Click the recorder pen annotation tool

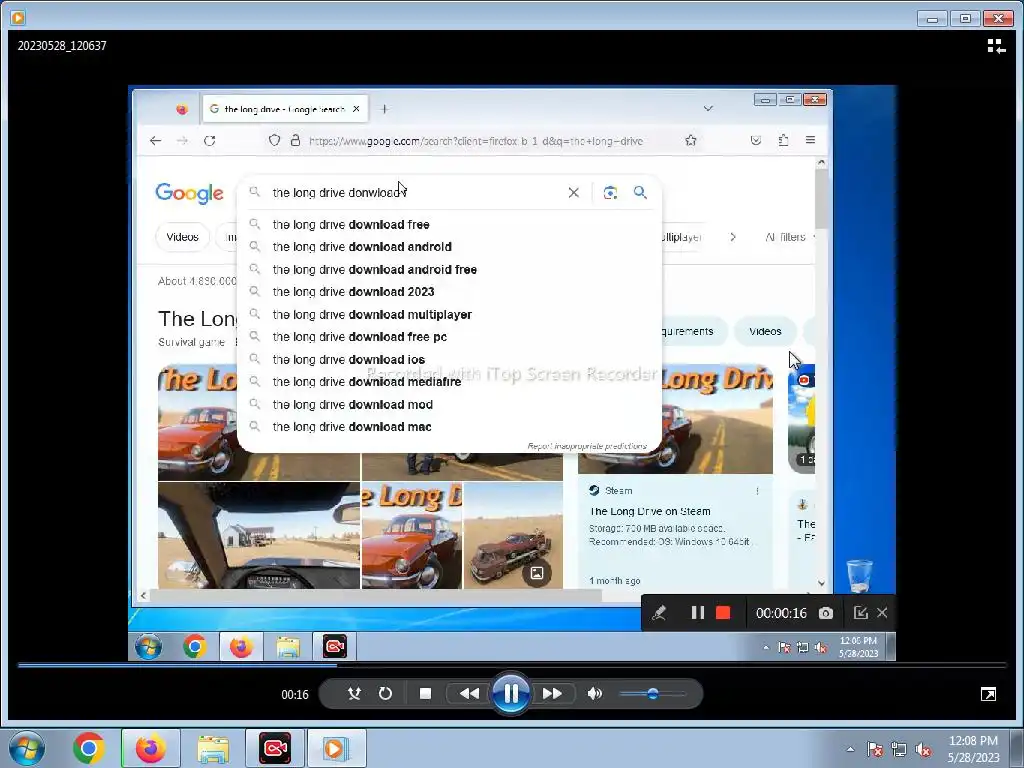coord(659,613)
